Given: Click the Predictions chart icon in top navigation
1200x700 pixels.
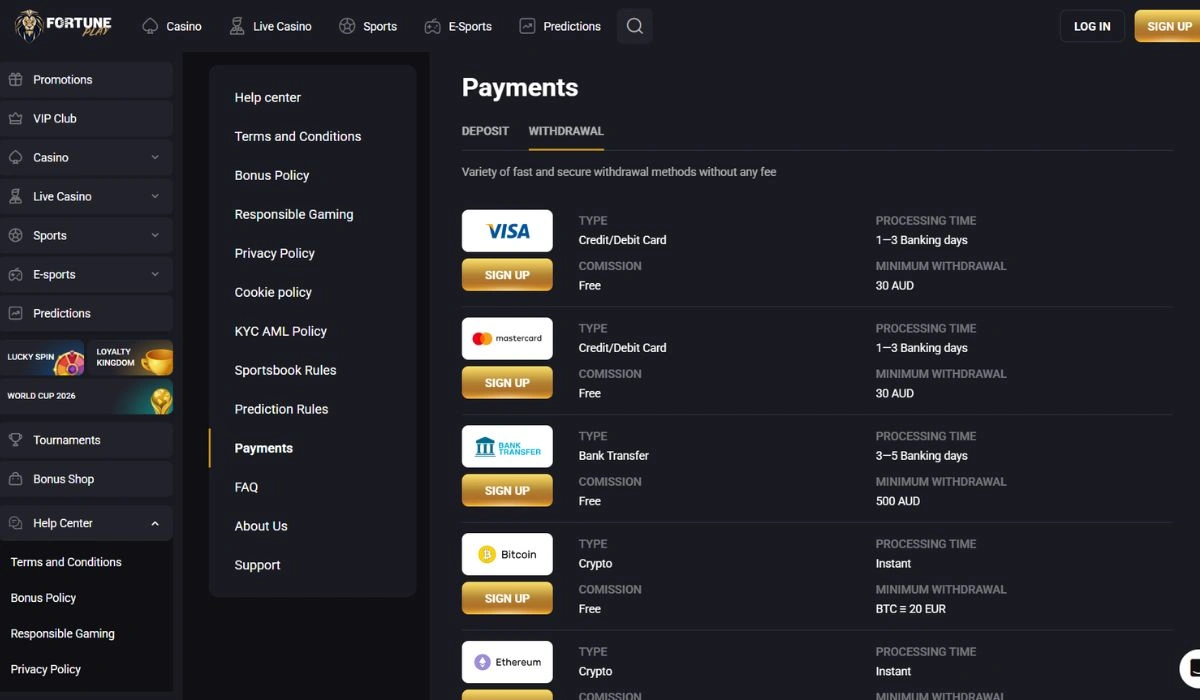Looking at the screenshot, I should click(527, 26).
